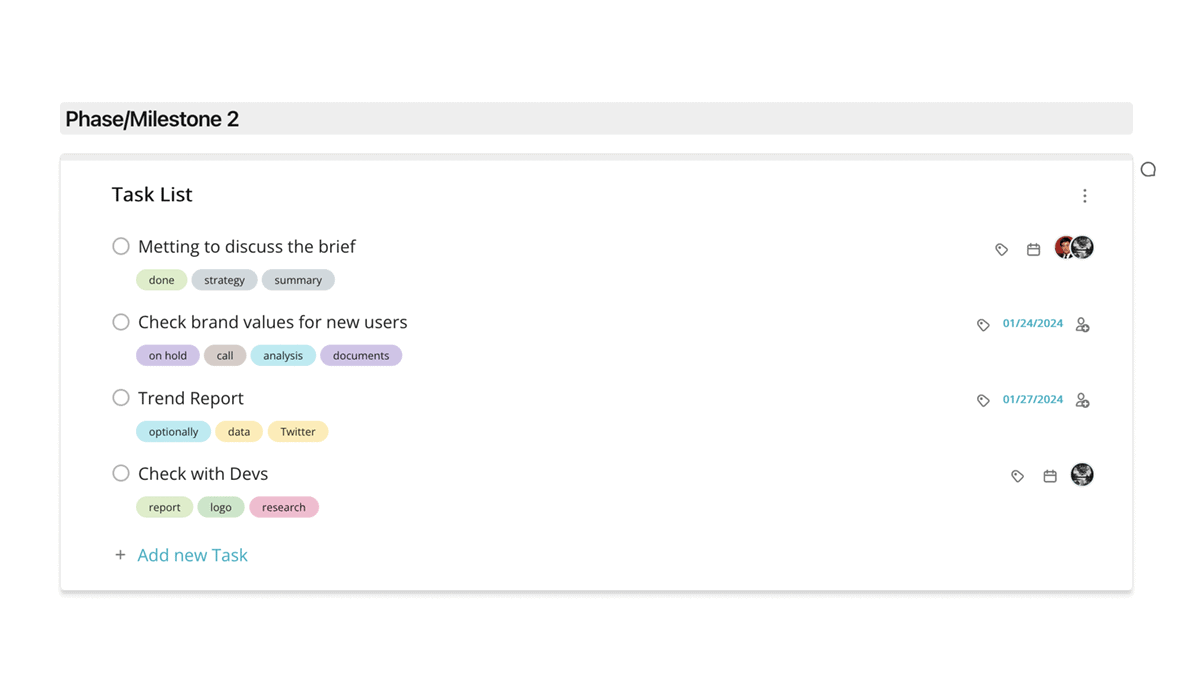Complete the "Trend Report" task circle
The image size is (1200, 700).
coord(121,397)
